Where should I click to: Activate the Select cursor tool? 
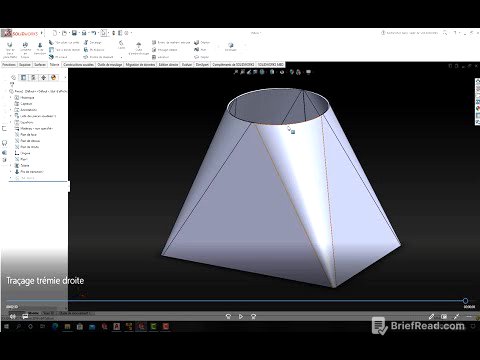(x=104, y=33)
